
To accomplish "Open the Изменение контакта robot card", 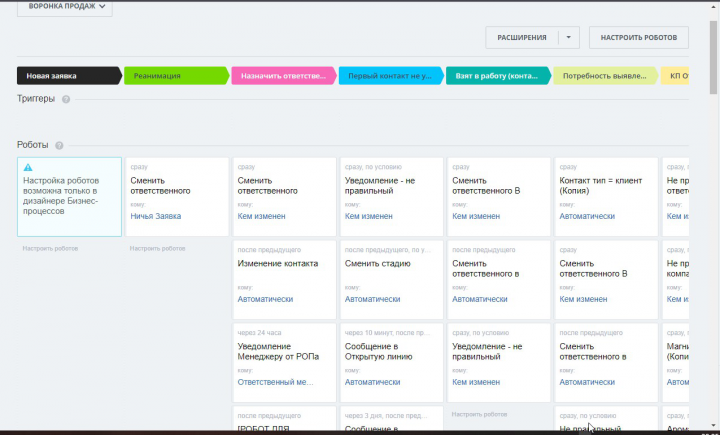I will [x=284, y=280].
